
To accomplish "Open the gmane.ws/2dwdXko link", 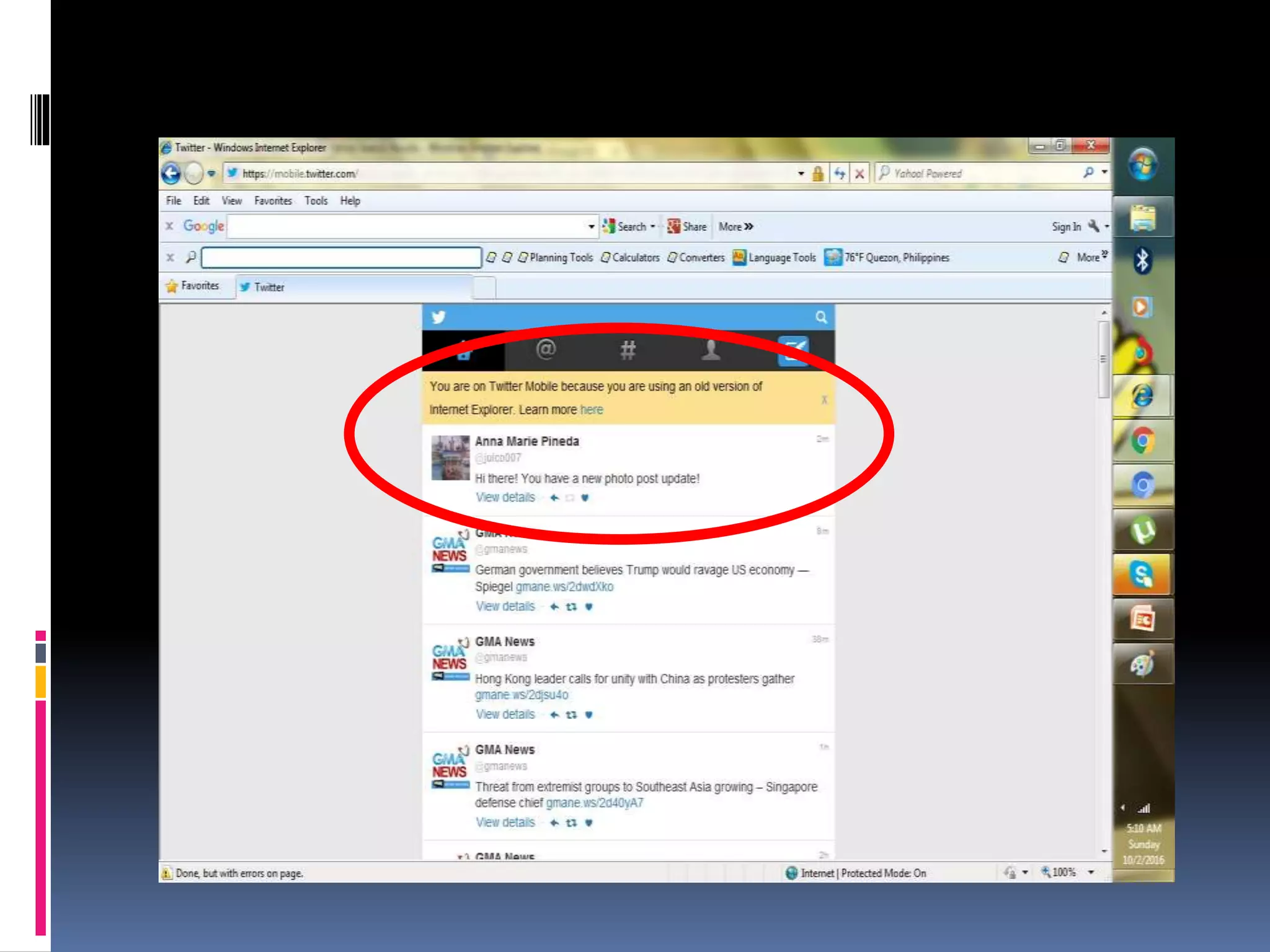I will (564, 587).
